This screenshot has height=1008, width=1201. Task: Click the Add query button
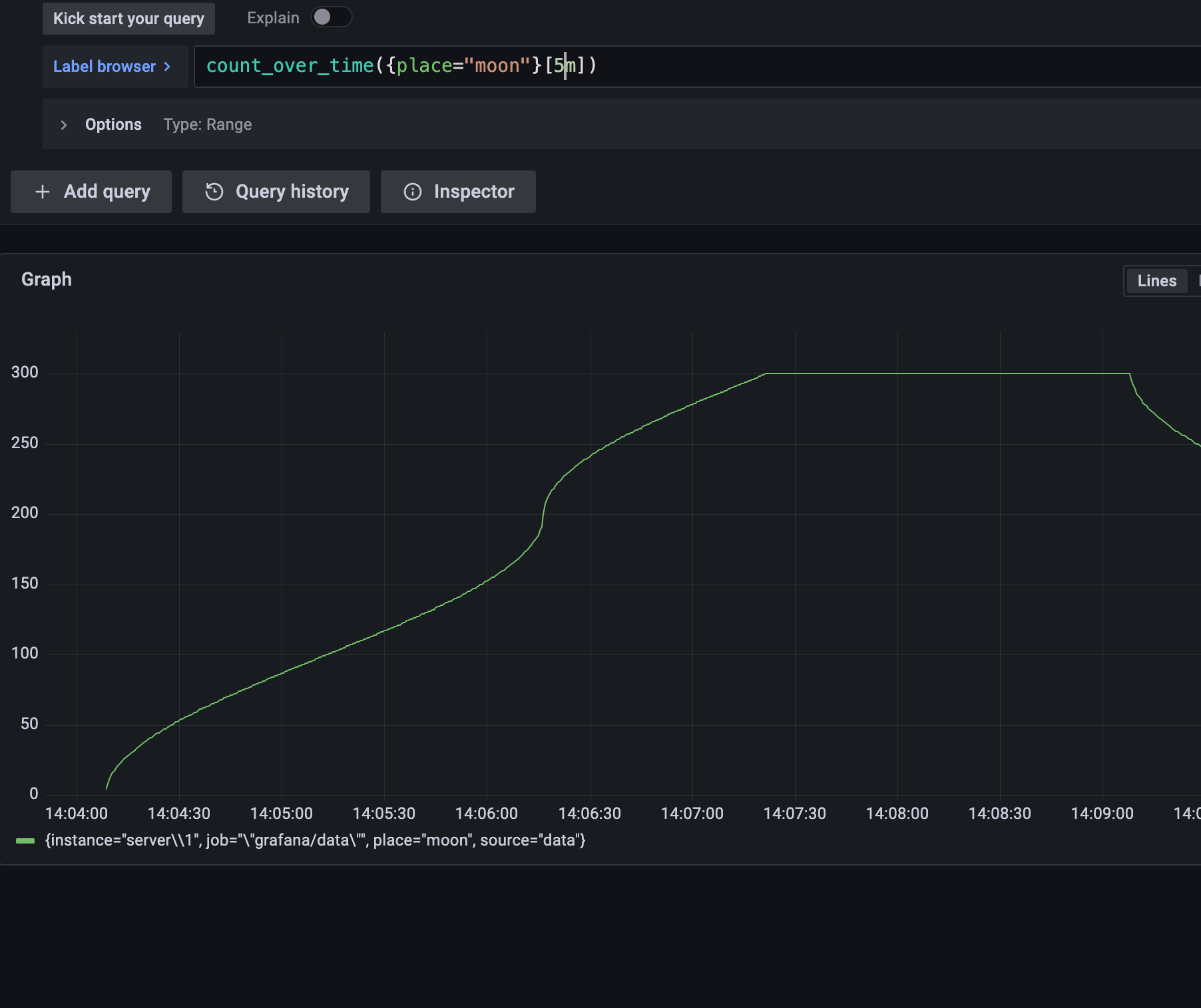point(91,192)
